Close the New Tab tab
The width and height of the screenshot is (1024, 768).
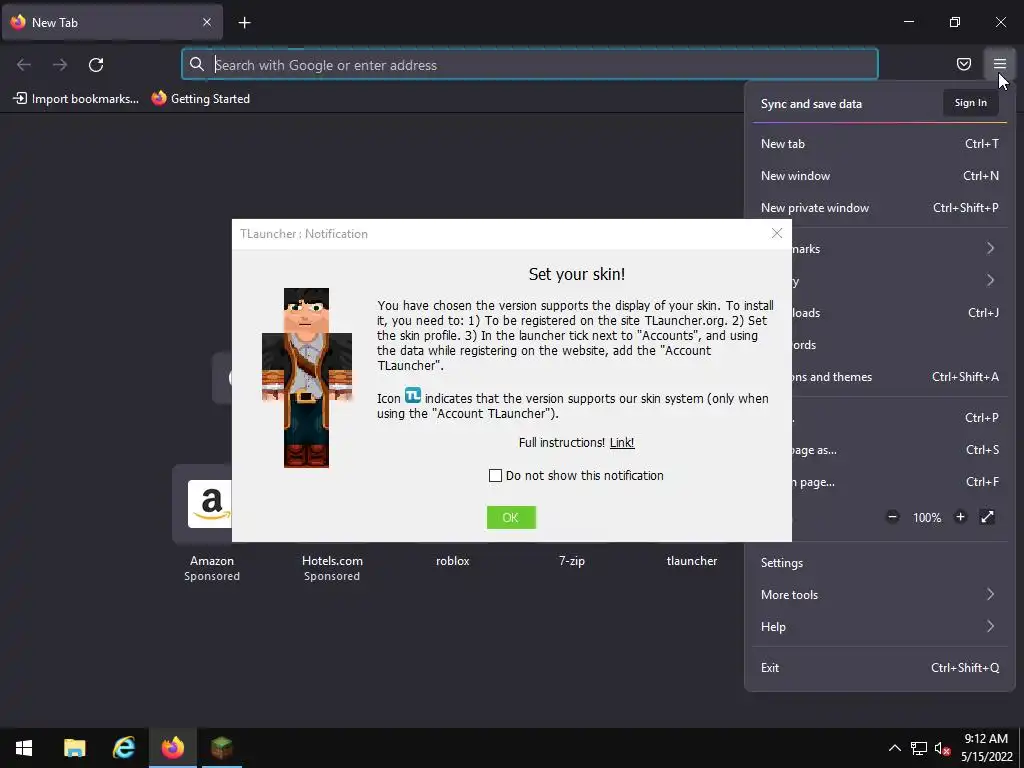[x=207, y=22]
